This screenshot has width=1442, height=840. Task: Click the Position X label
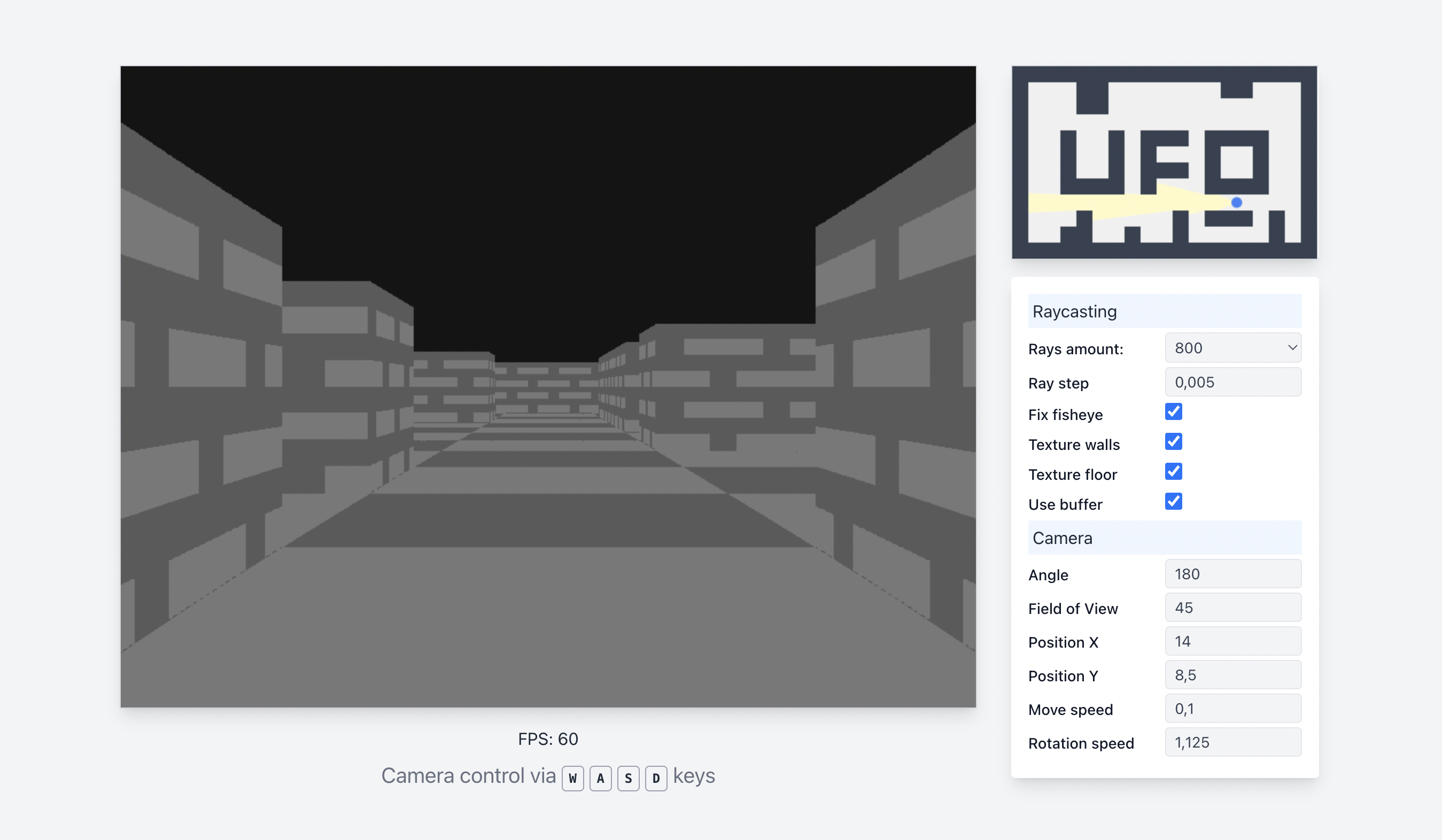1063,643
